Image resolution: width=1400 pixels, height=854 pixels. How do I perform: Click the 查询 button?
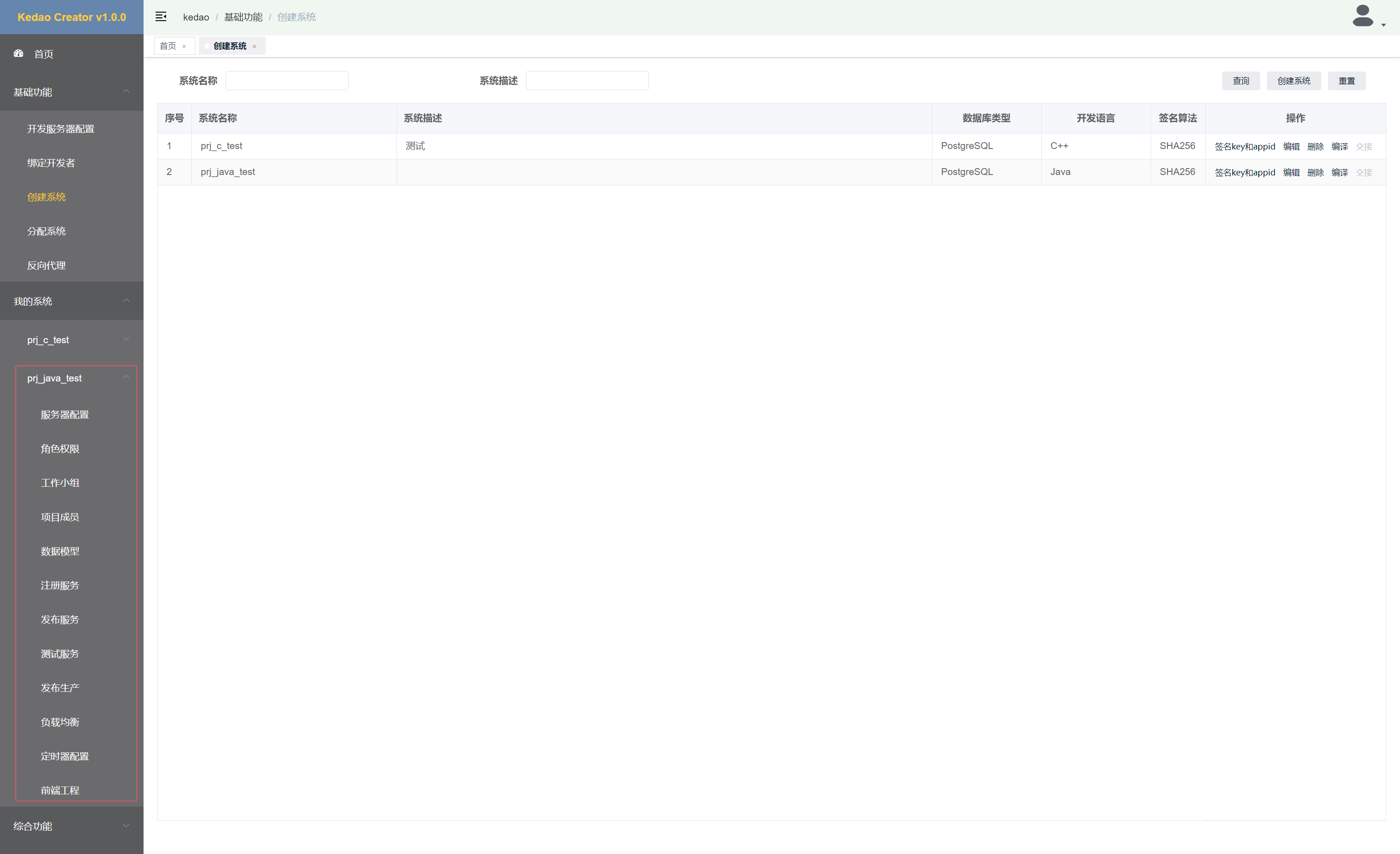pos(1240,81)
